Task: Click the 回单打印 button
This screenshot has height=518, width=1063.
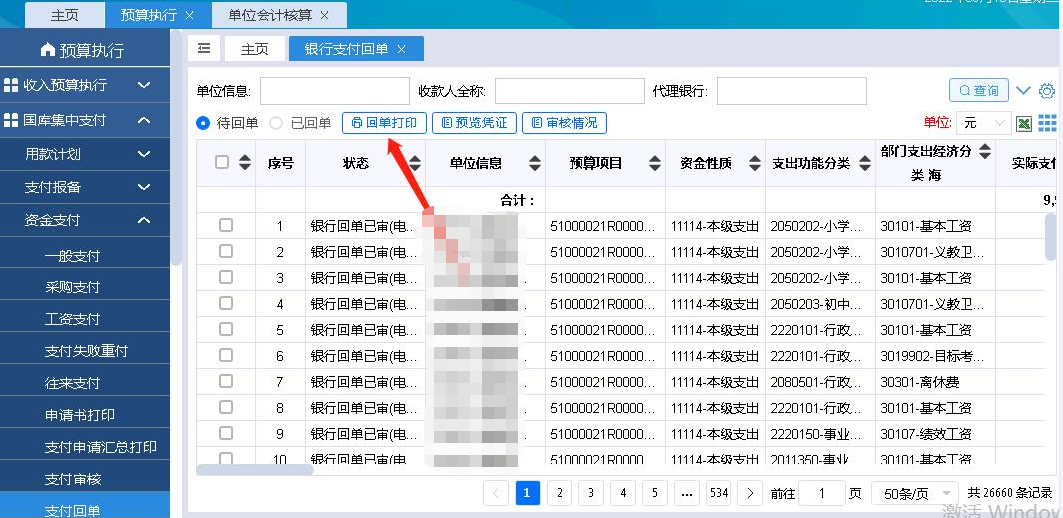Action: click(x=384, y=123)
